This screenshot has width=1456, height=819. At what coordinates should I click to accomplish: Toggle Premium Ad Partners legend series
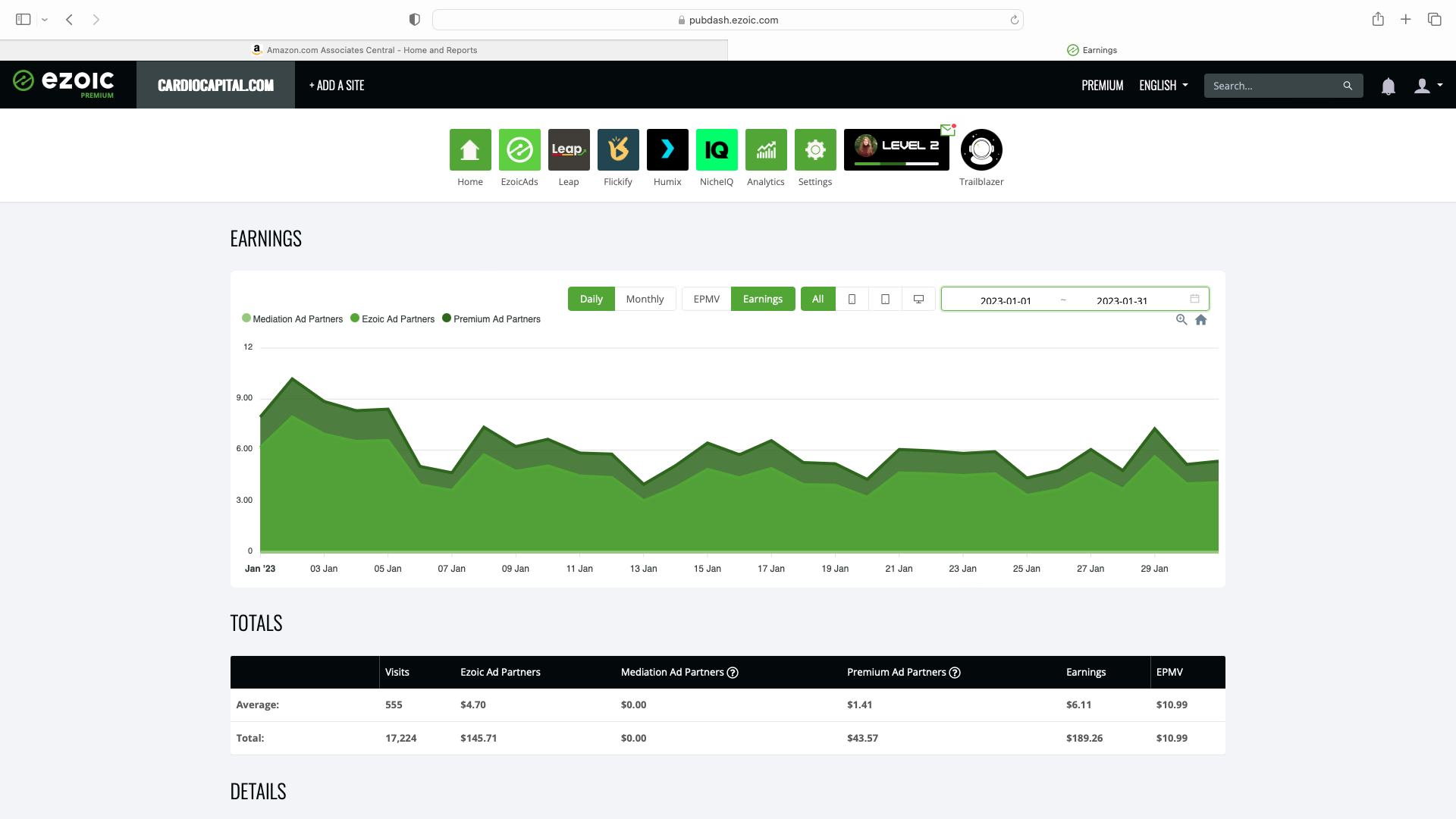tap(491, 319)
